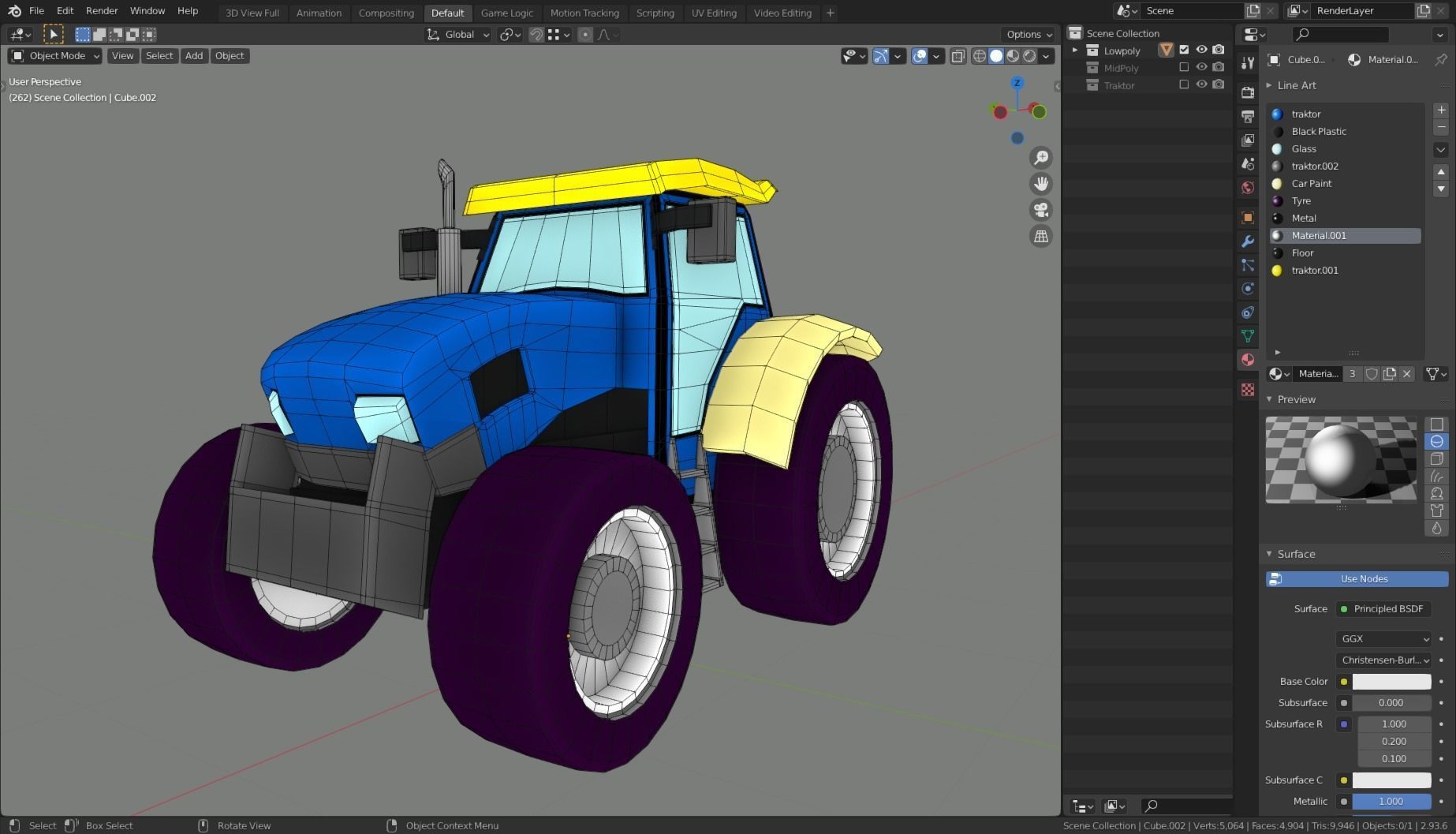Open the Object Mode dropdown
This screenshot has width=1456, height=834.
click(54, 56)
